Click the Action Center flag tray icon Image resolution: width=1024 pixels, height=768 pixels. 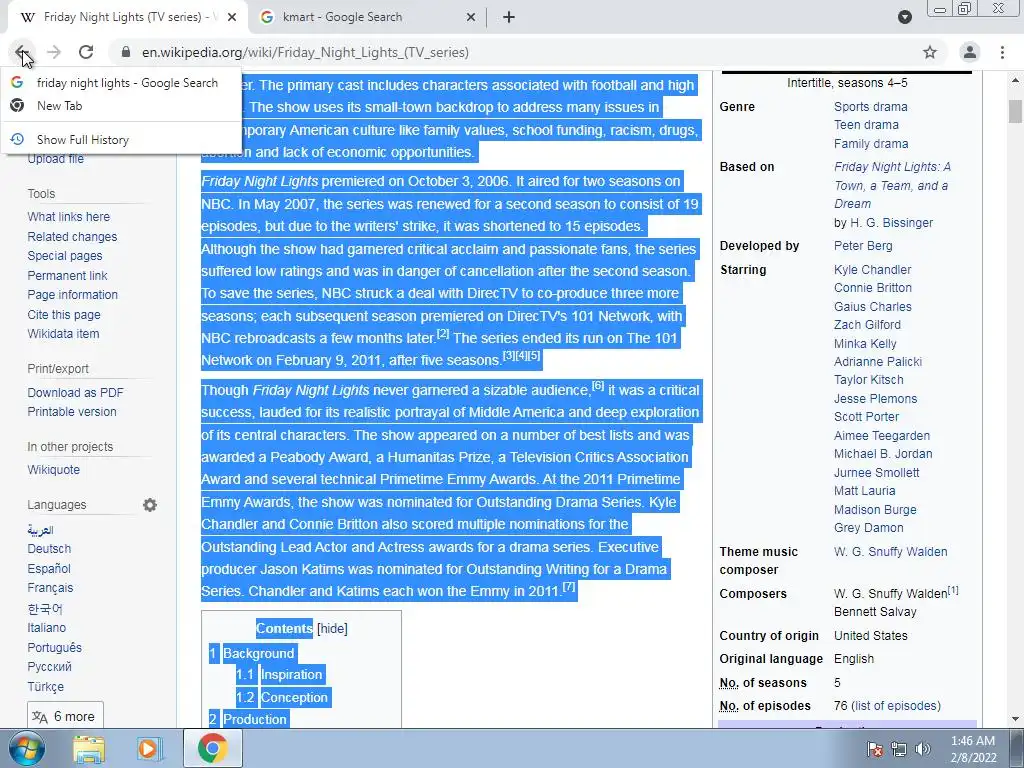[x=875, y=749]
